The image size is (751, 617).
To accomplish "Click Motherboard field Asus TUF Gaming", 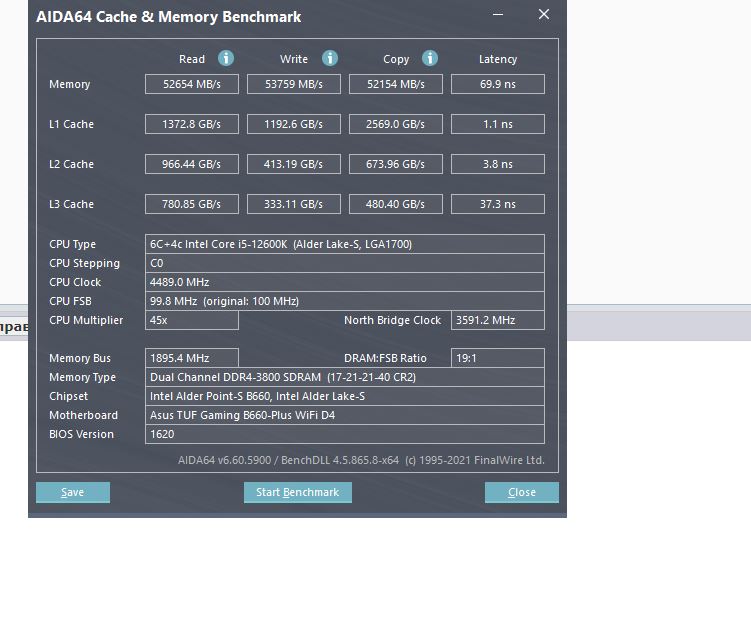I will click(345, 415).
